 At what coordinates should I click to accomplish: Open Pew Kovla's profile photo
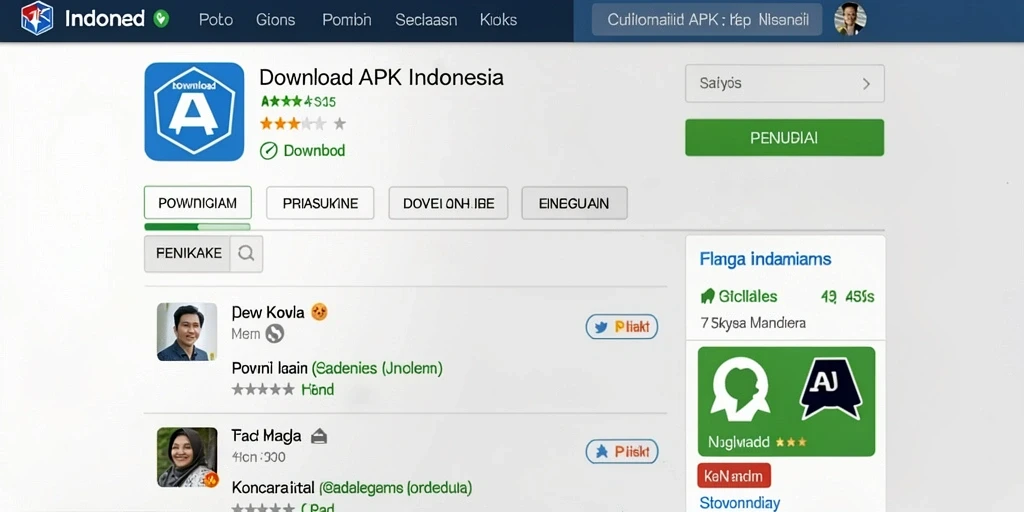[x=187, y=332]
